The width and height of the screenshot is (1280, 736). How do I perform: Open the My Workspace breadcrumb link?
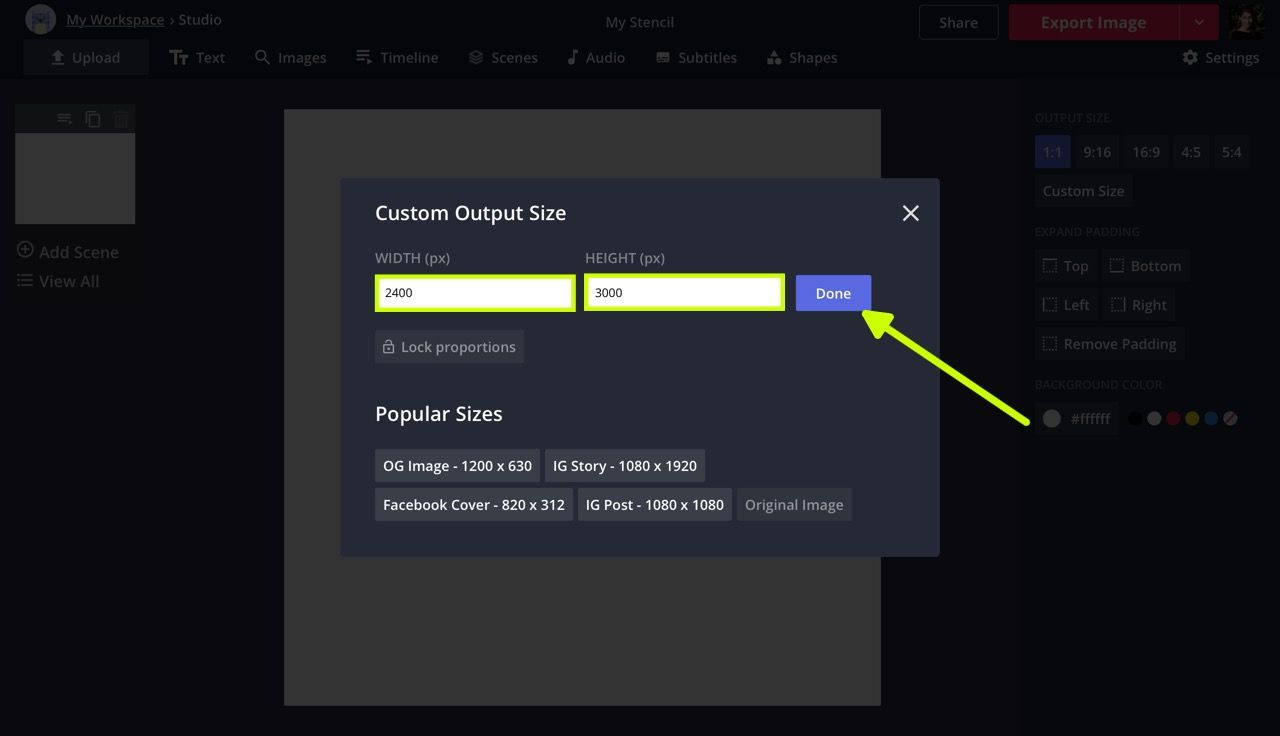tap(115, 20)
